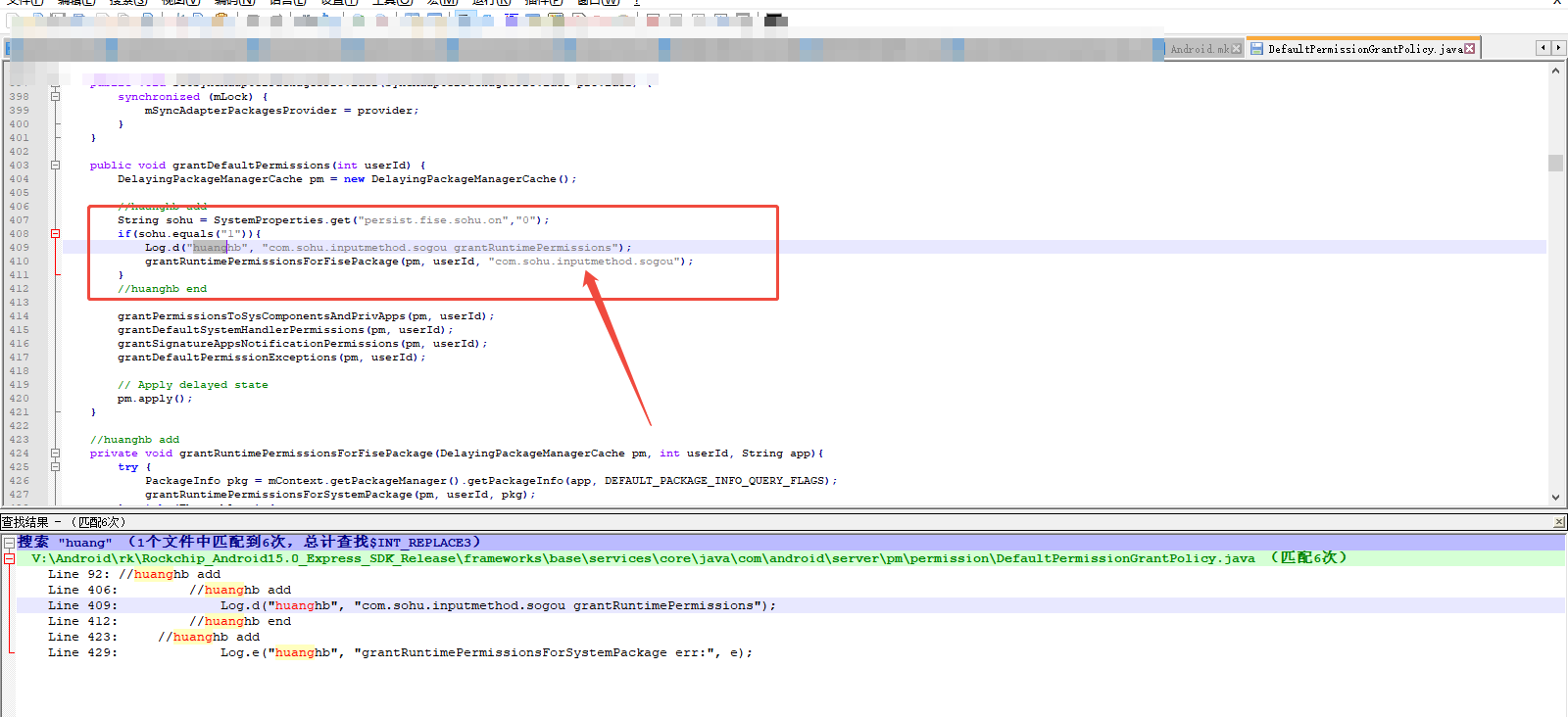Screen dimensions: 1568x717
Task: Open search result Line 406
Action: tap(170, 590)
